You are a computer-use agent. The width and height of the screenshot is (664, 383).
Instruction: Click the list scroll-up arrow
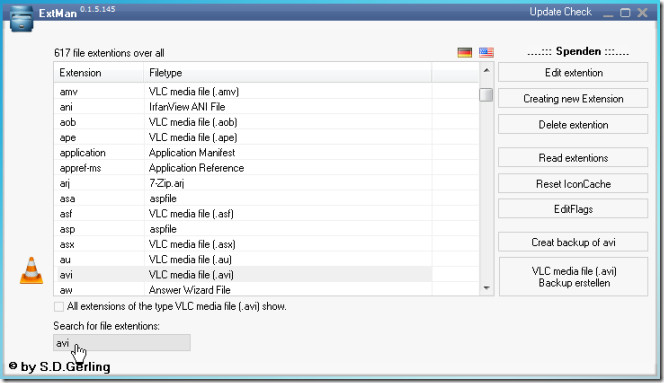487,70
